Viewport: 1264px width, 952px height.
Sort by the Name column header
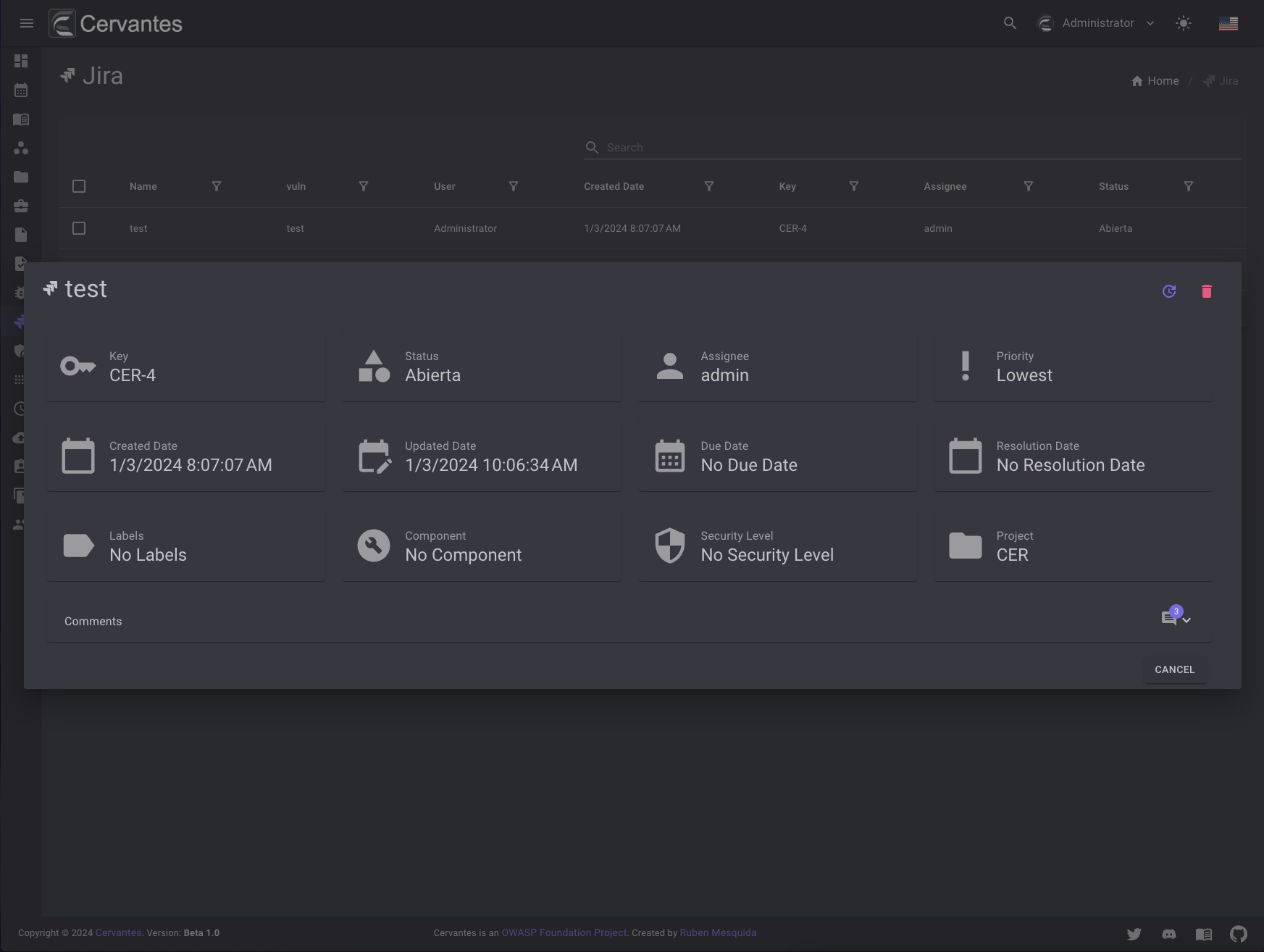pos(143,186)
